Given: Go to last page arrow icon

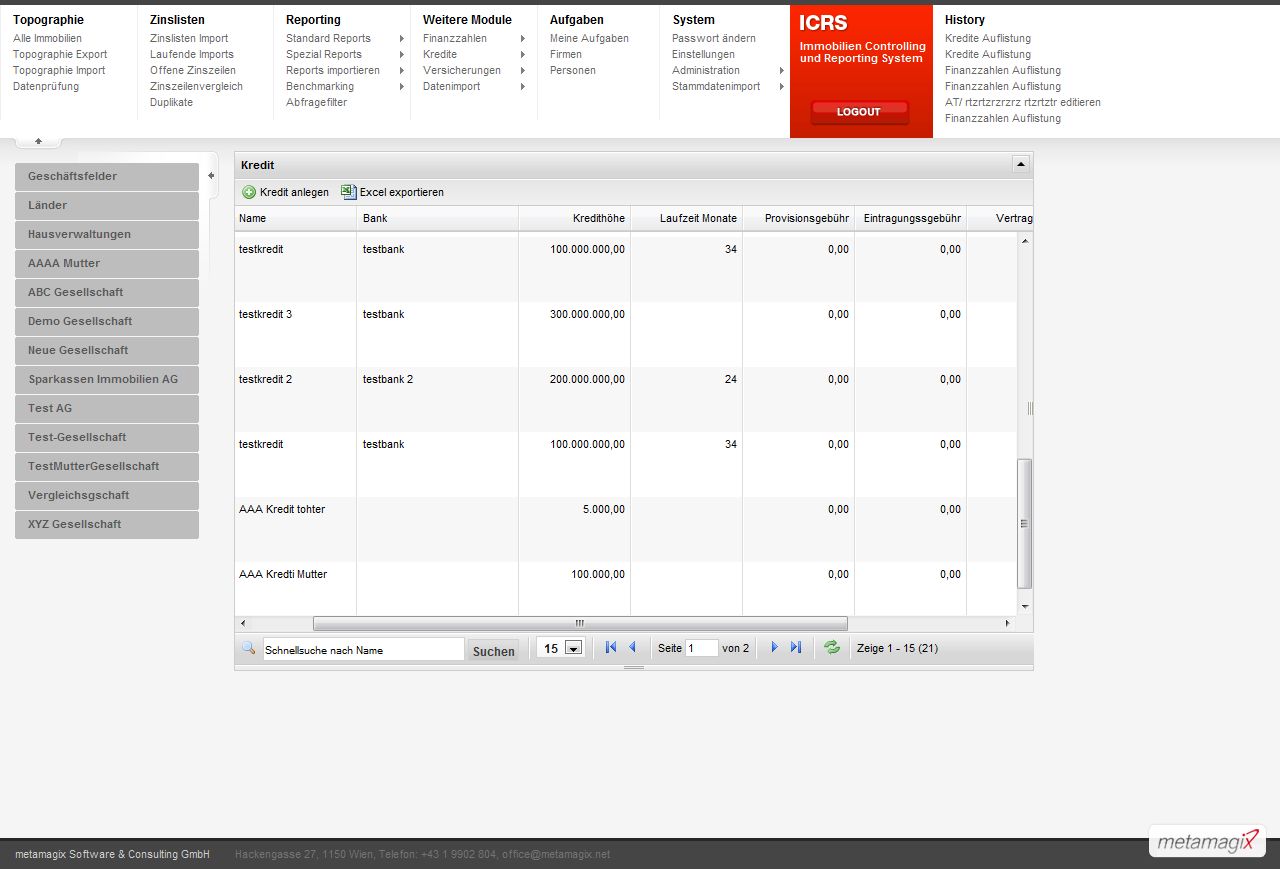Looking at the screenshot, I should [x=796, y=648].
